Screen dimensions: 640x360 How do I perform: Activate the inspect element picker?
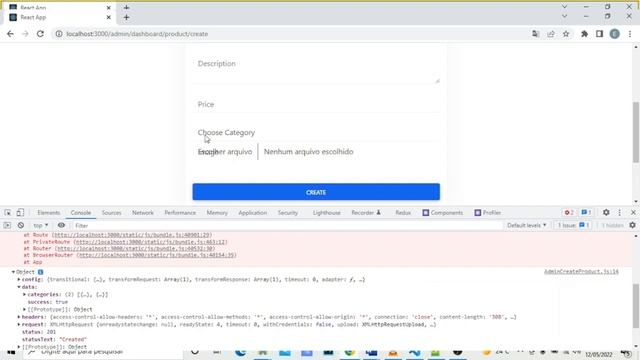(8, 213)
